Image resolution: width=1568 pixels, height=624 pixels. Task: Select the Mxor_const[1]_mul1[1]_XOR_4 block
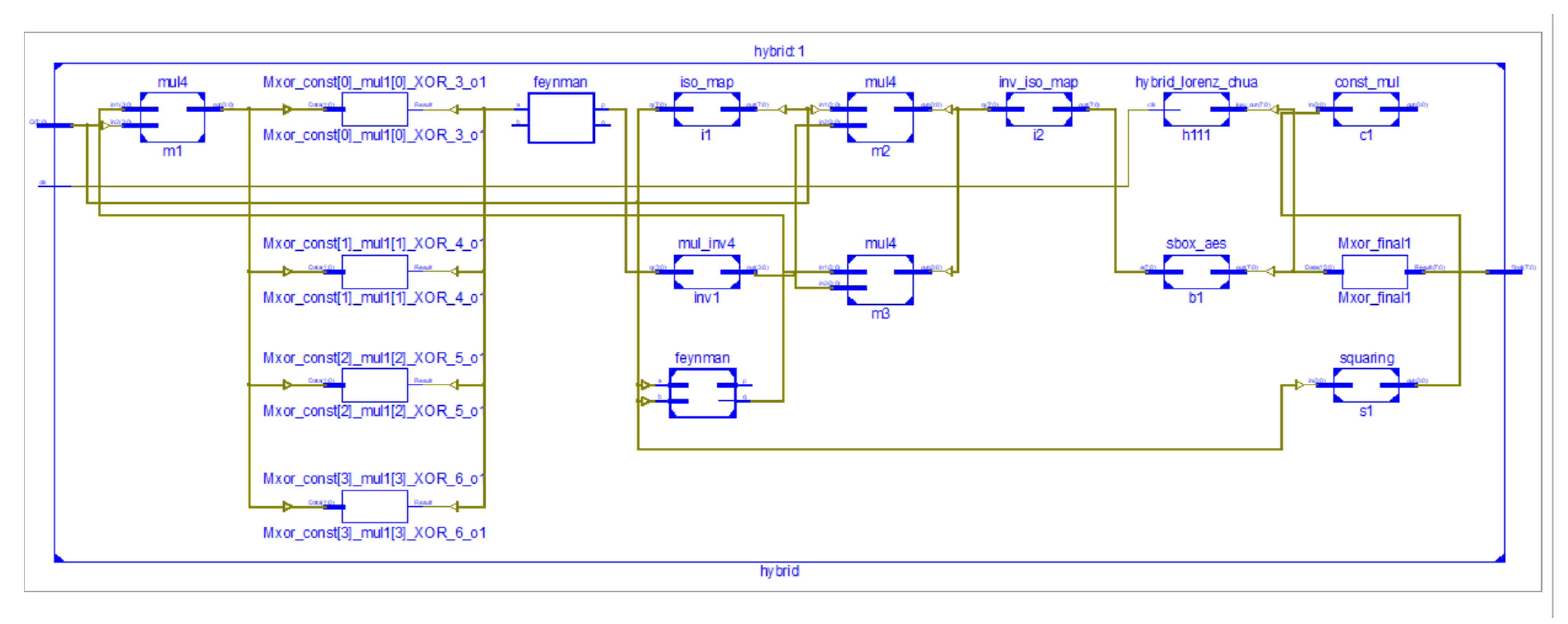click(374, 272)
